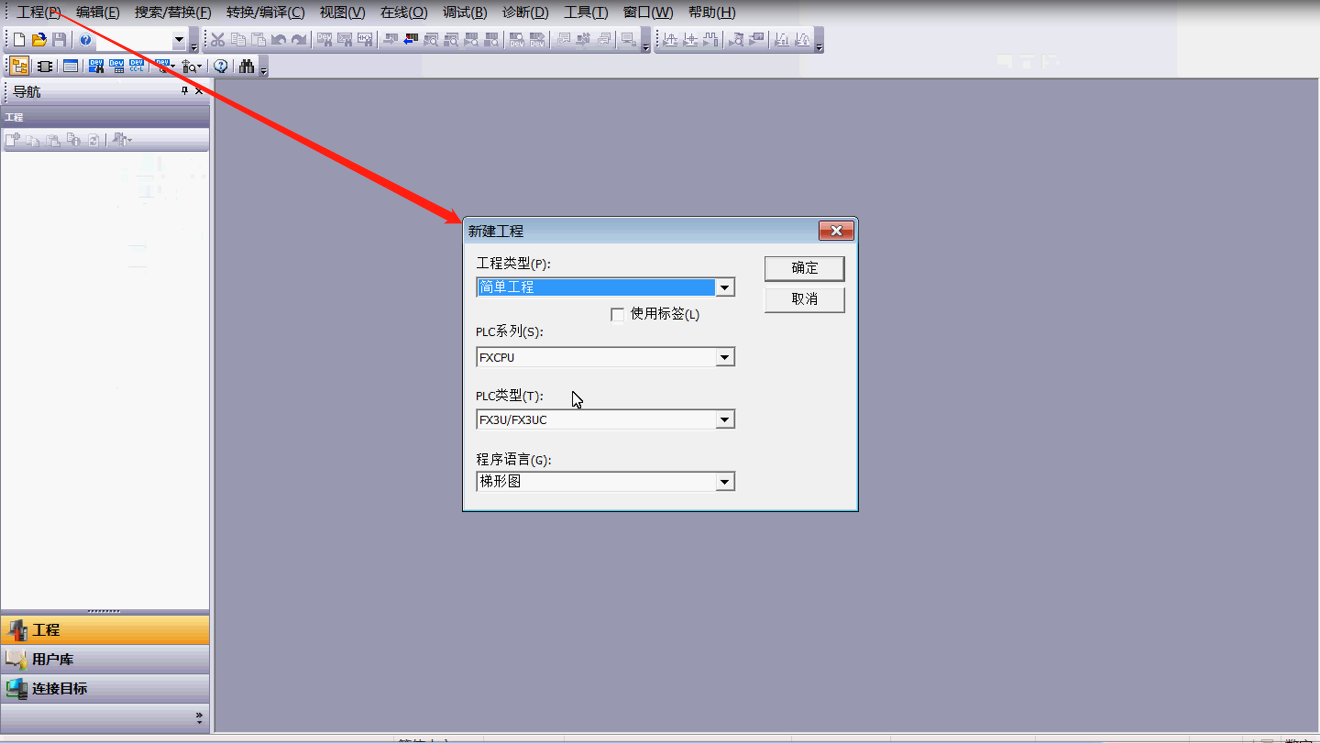Open the 工程(P) menu
Viewport: 1320px width, 743px height.
point(39,12)
